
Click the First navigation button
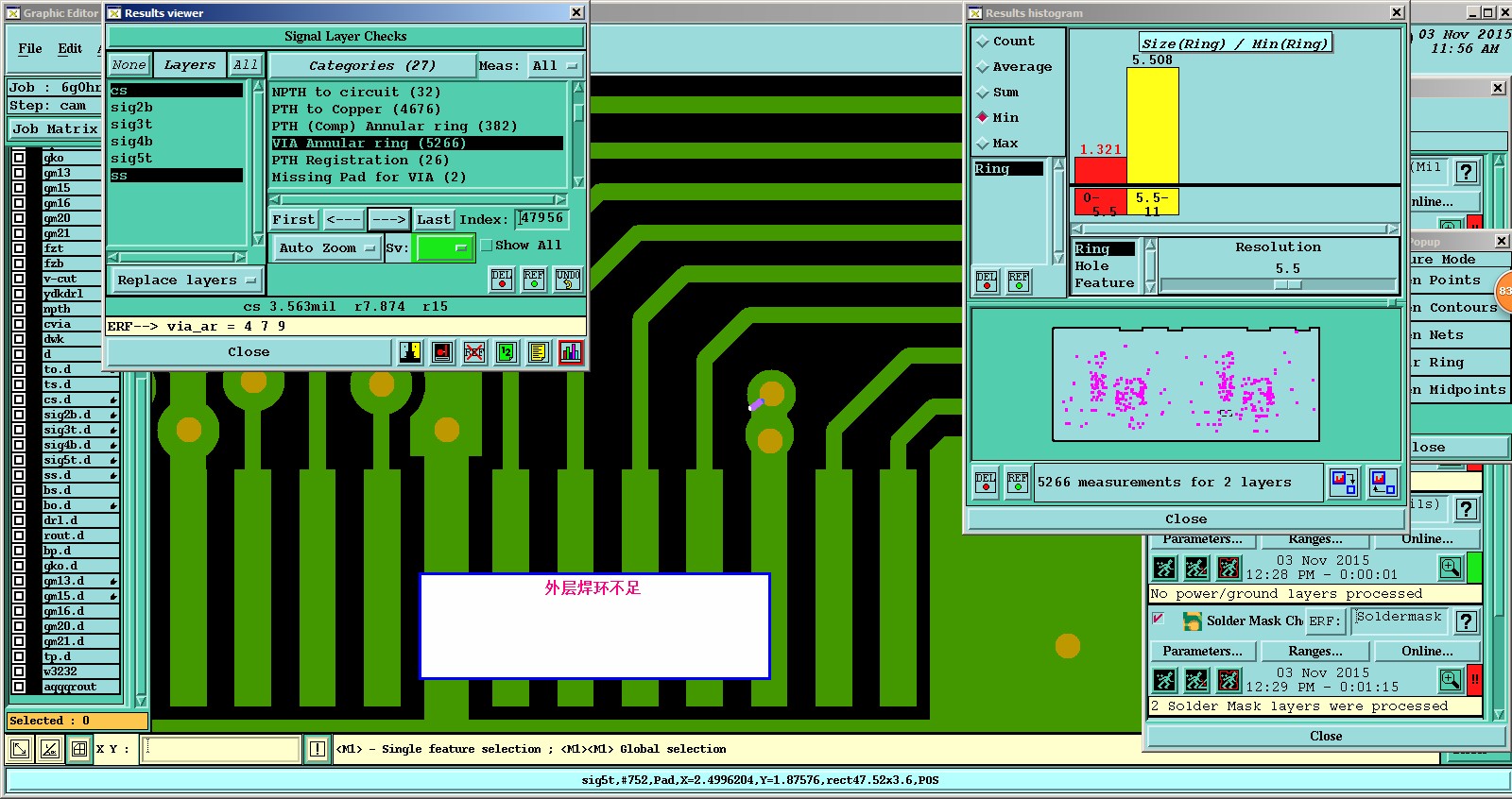coord(294,220)
